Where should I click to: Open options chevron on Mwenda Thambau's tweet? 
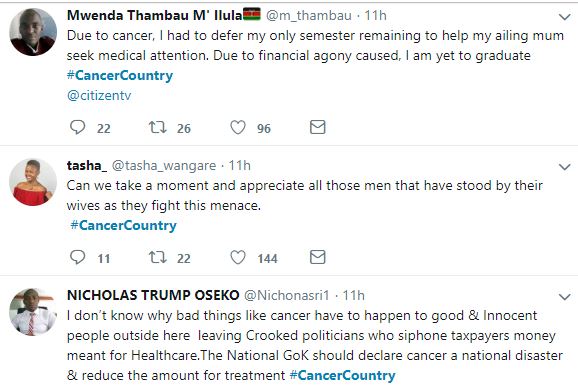click(565, 17)
